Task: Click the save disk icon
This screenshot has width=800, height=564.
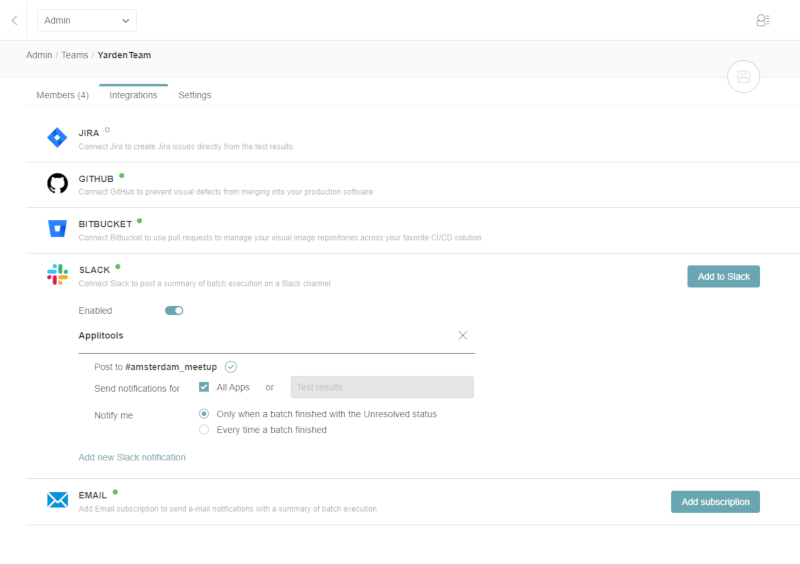Action: click(x=743, y=77)
